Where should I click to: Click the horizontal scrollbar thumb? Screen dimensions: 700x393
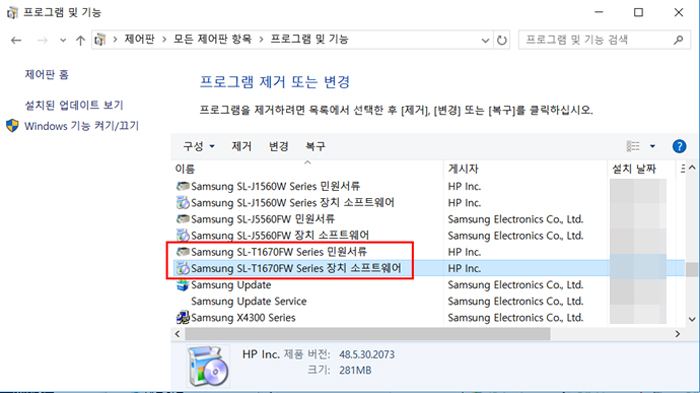(x=368, y=334)
